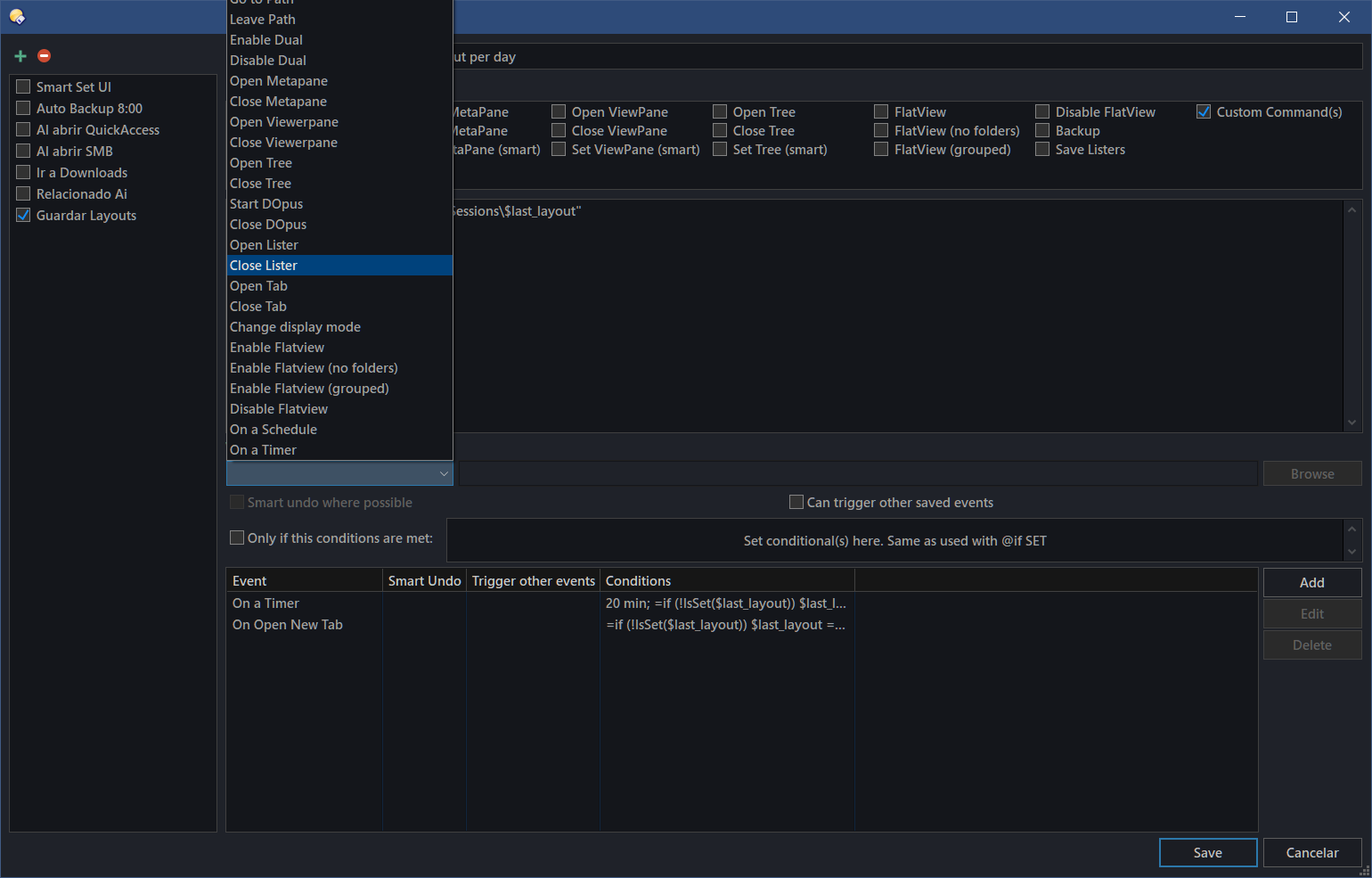Click the Save button

coord(1208,852)
